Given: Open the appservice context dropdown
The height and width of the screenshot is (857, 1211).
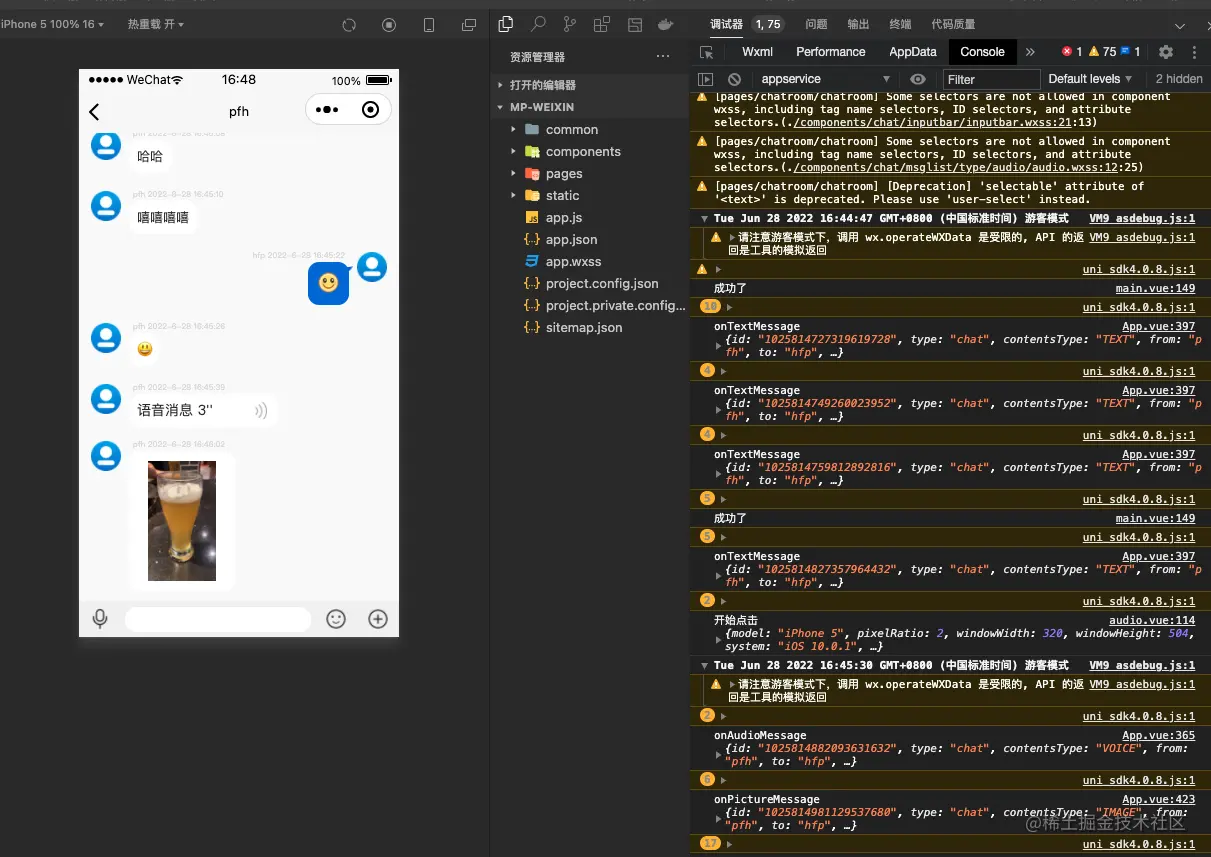Looking at the screenshot, I should pyautogui.click(x=825, y=79).
